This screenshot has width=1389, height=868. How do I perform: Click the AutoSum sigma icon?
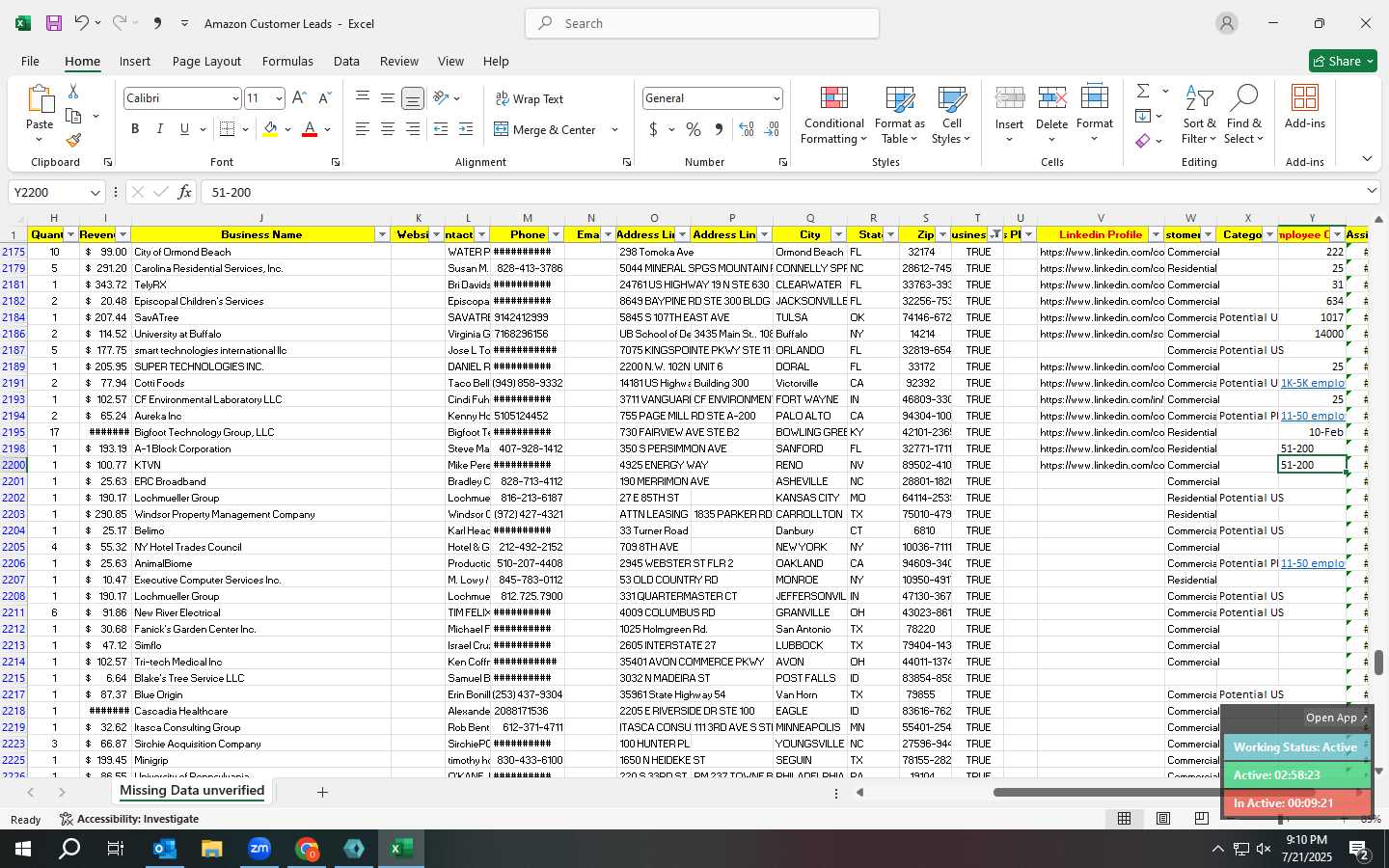[1143, 91]
